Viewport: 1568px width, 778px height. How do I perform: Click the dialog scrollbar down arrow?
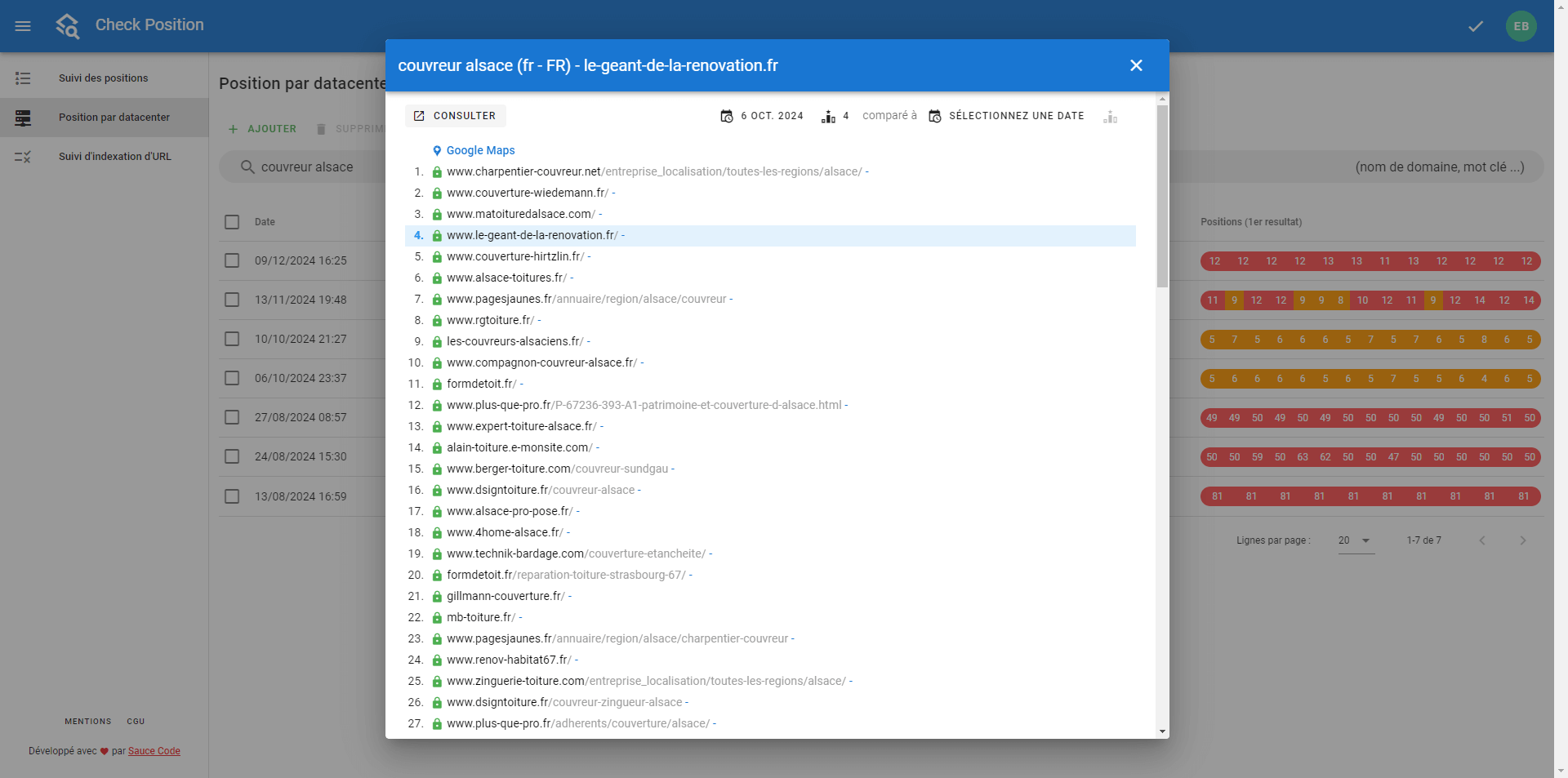pyautogui.click(x=1162, y=731)
